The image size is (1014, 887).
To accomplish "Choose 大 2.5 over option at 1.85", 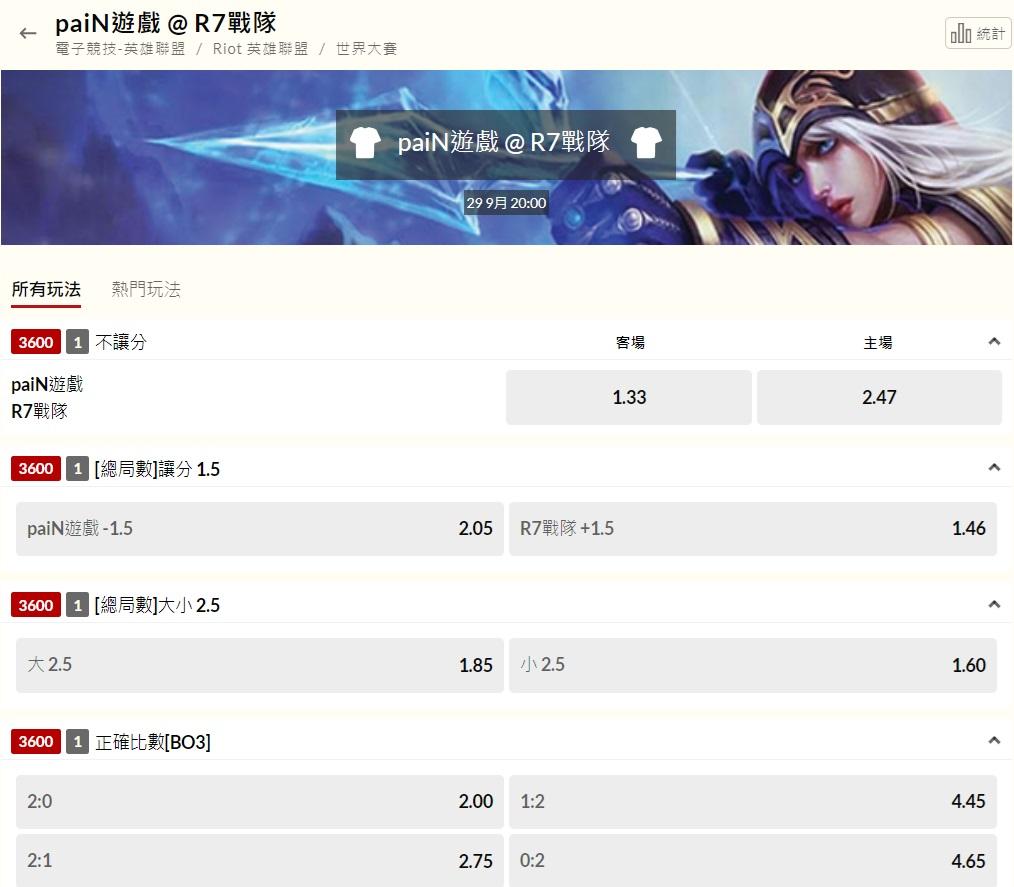I will [259, 665].
